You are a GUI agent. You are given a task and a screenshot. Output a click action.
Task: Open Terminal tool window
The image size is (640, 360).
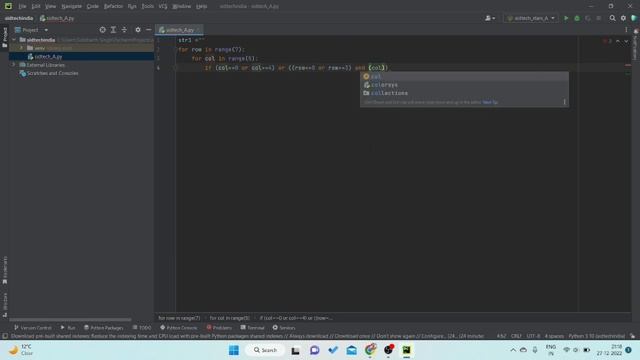tap(253, 328)
